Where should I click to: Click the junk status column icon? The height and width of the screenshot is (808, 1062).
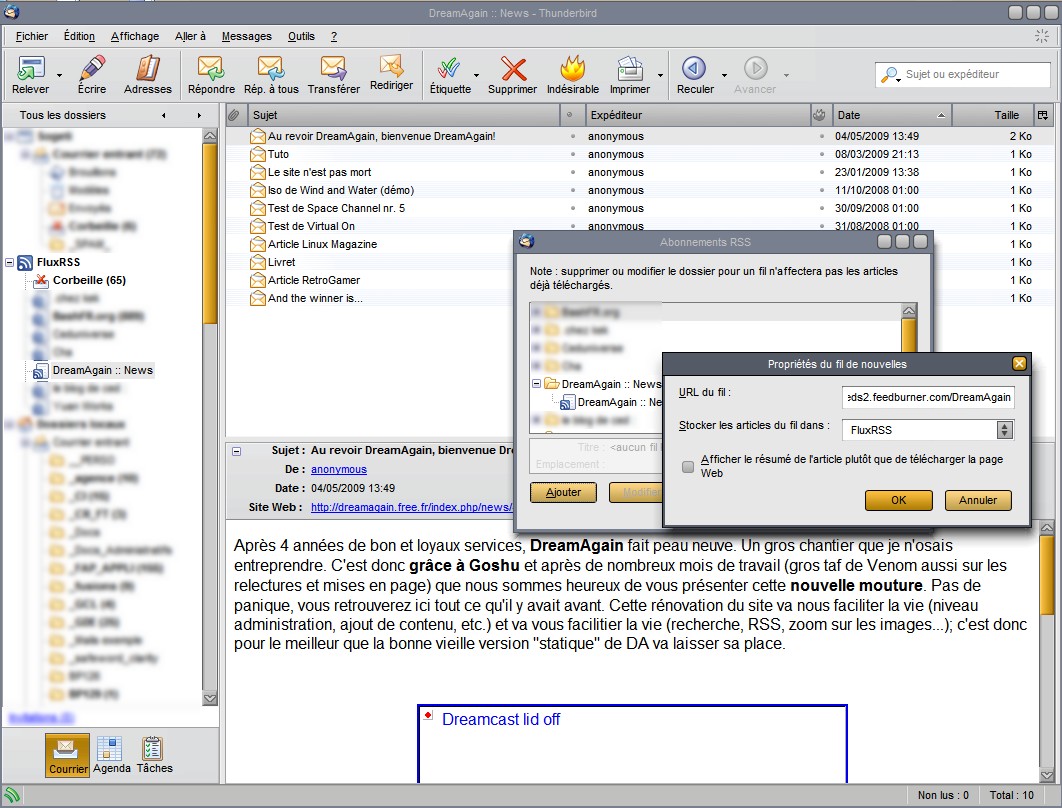820,115
